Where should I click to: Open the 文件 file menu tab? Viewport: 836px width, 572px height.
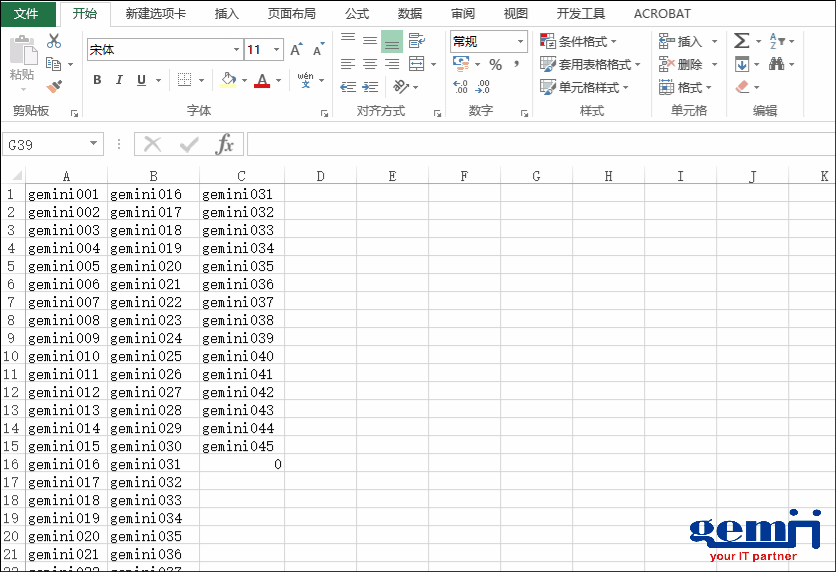28,14
